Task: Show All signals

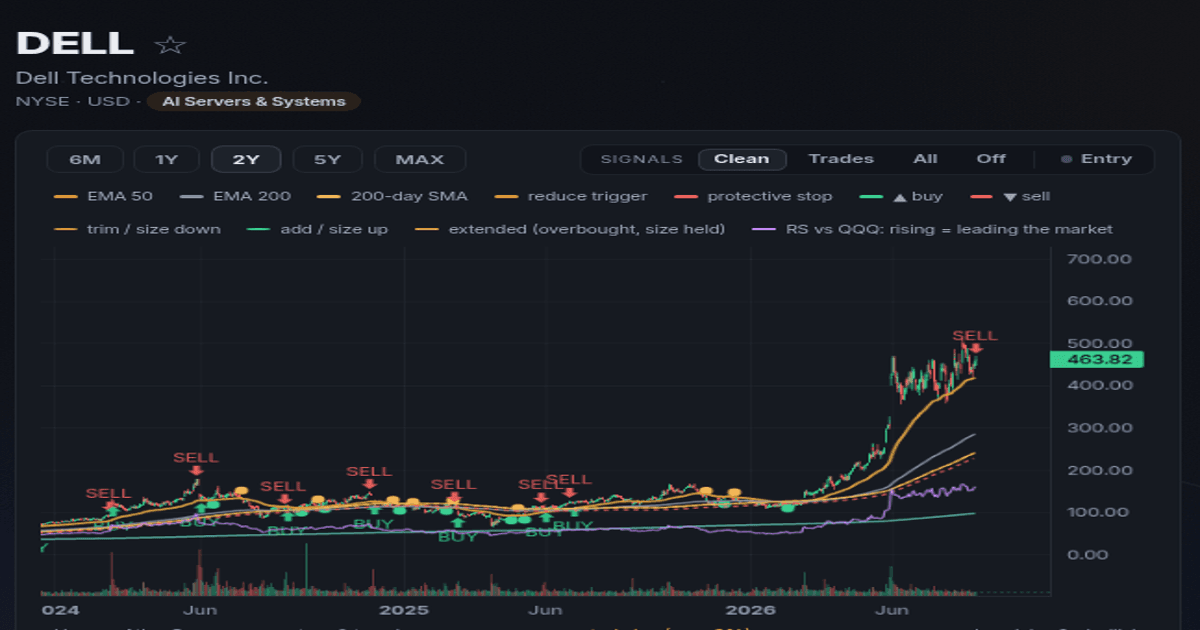Action: 925,159
